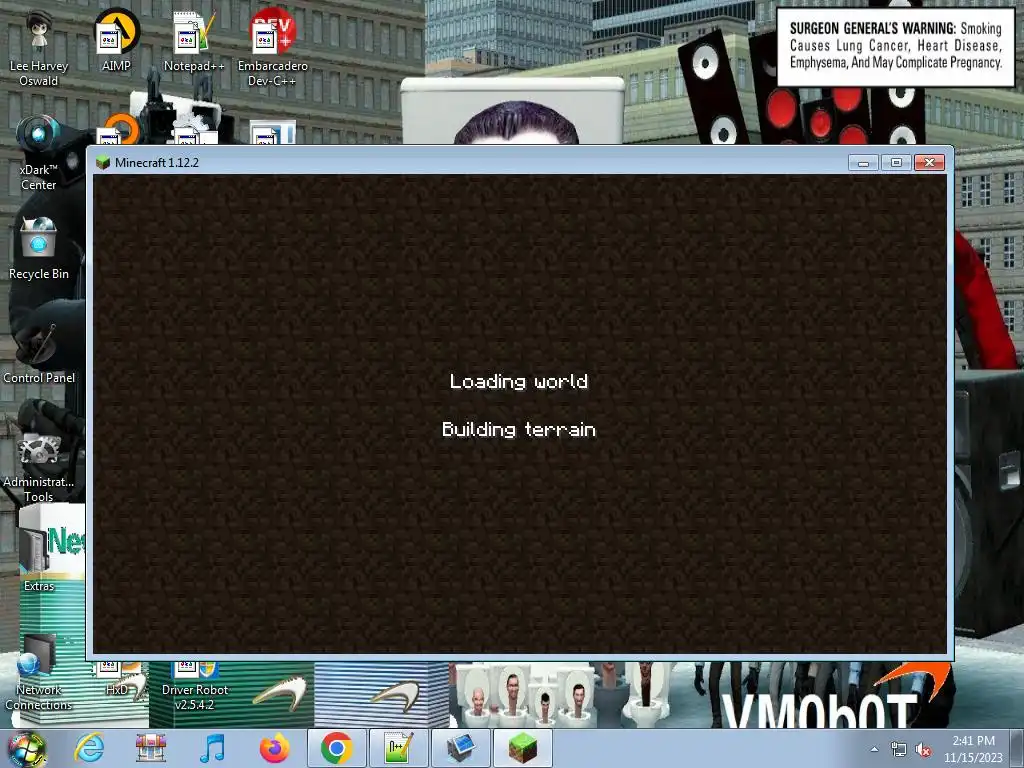Click the Minecraft 1.12.2 title bar text
Image resolution: width=1024 pixels, height=768 pixels.
tap(157, 163)
